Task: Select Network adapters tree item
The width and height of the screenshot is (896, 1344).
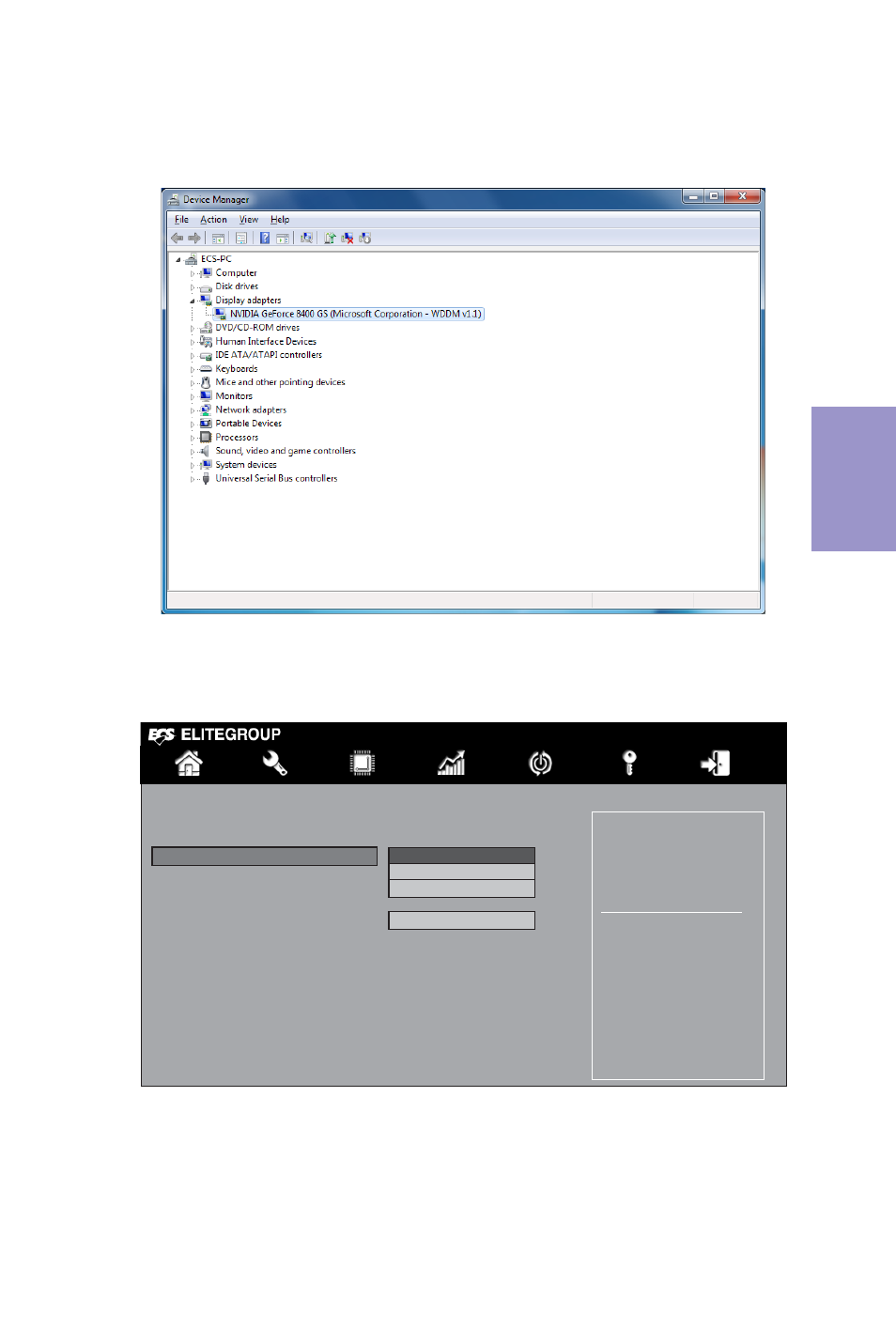Action: click(251, 410)
